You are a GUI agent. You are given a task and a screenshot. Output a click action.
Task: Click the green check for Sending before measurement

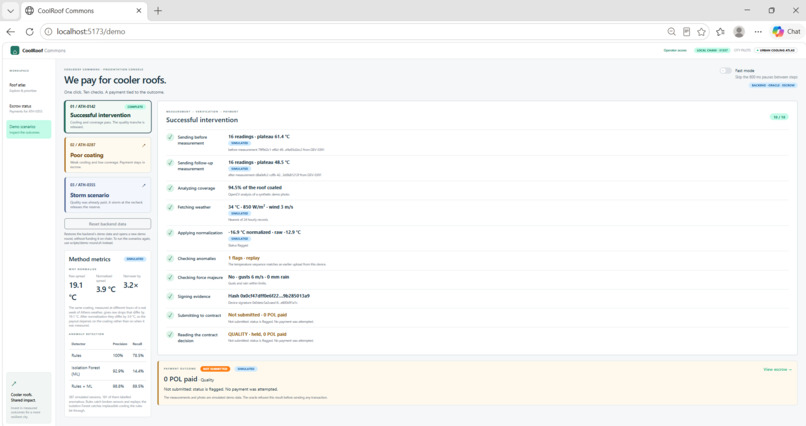[x=170, y=137]
